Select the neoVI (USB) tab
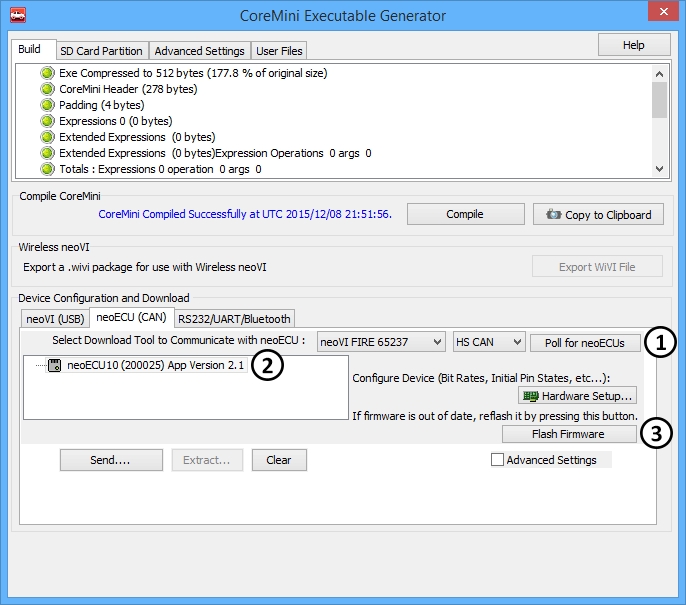Screen dimensions: 686x605 pyautogui.click(x=54, y=319)
